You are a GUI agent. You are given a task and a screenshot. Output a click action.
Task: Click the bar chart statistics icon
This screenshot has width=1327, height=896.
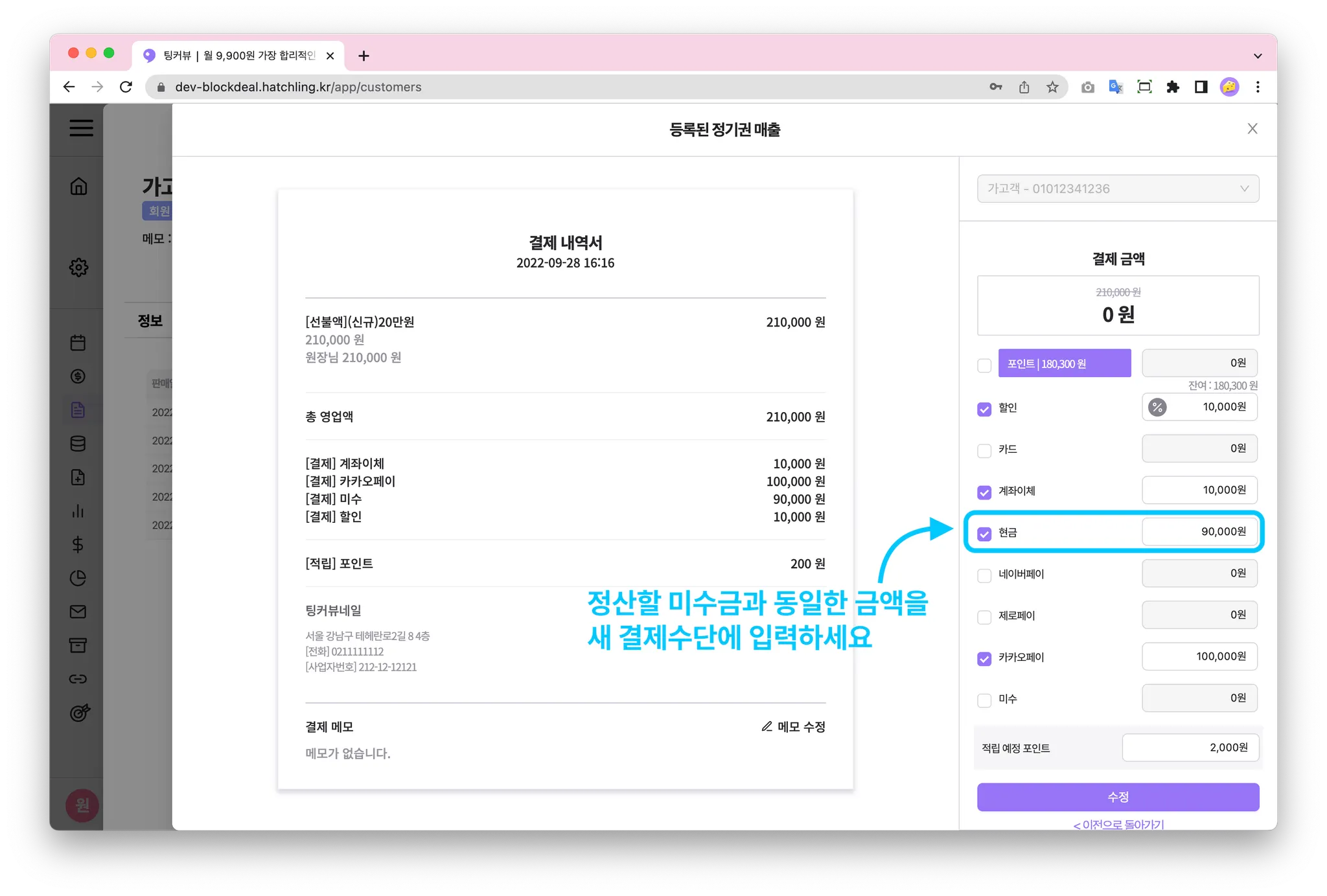click(78, 511)
